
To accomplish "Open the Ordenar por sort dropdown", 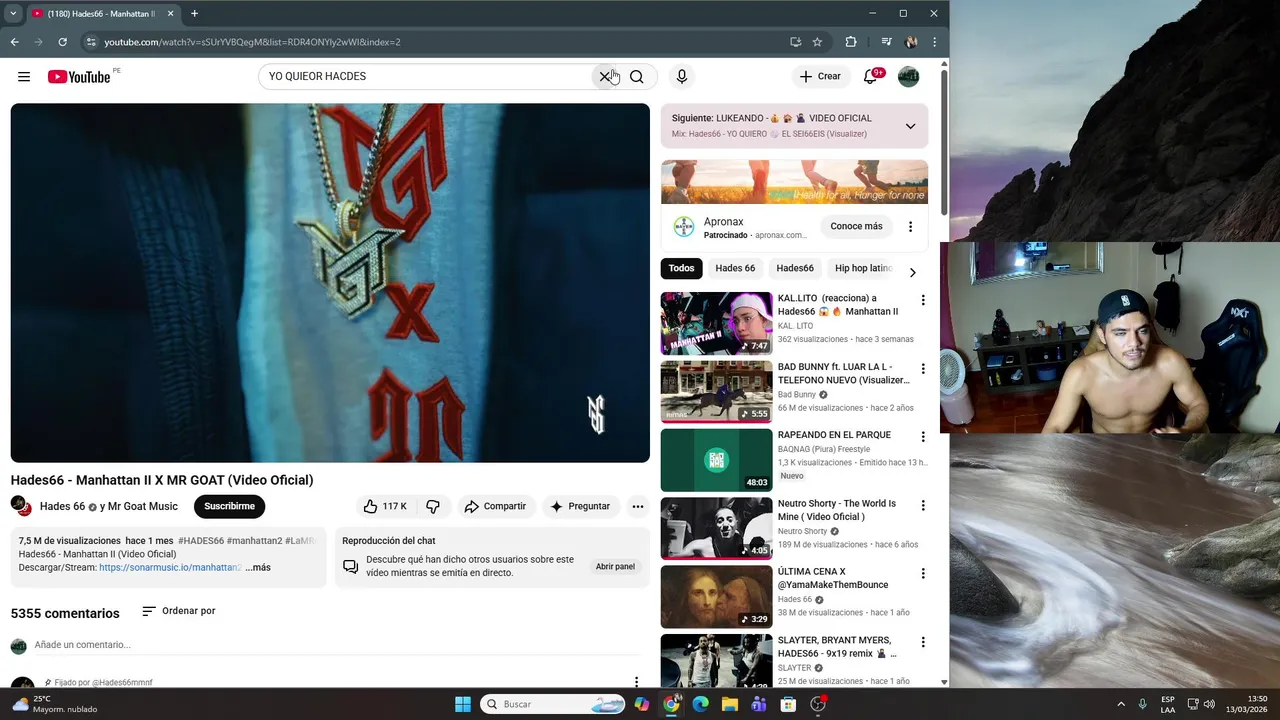I will pyautogui.click(x=178, y=611).
